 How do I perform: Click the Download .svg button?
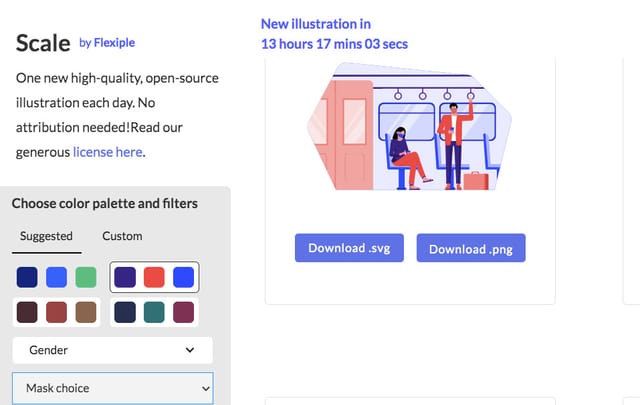pos(349,248)
